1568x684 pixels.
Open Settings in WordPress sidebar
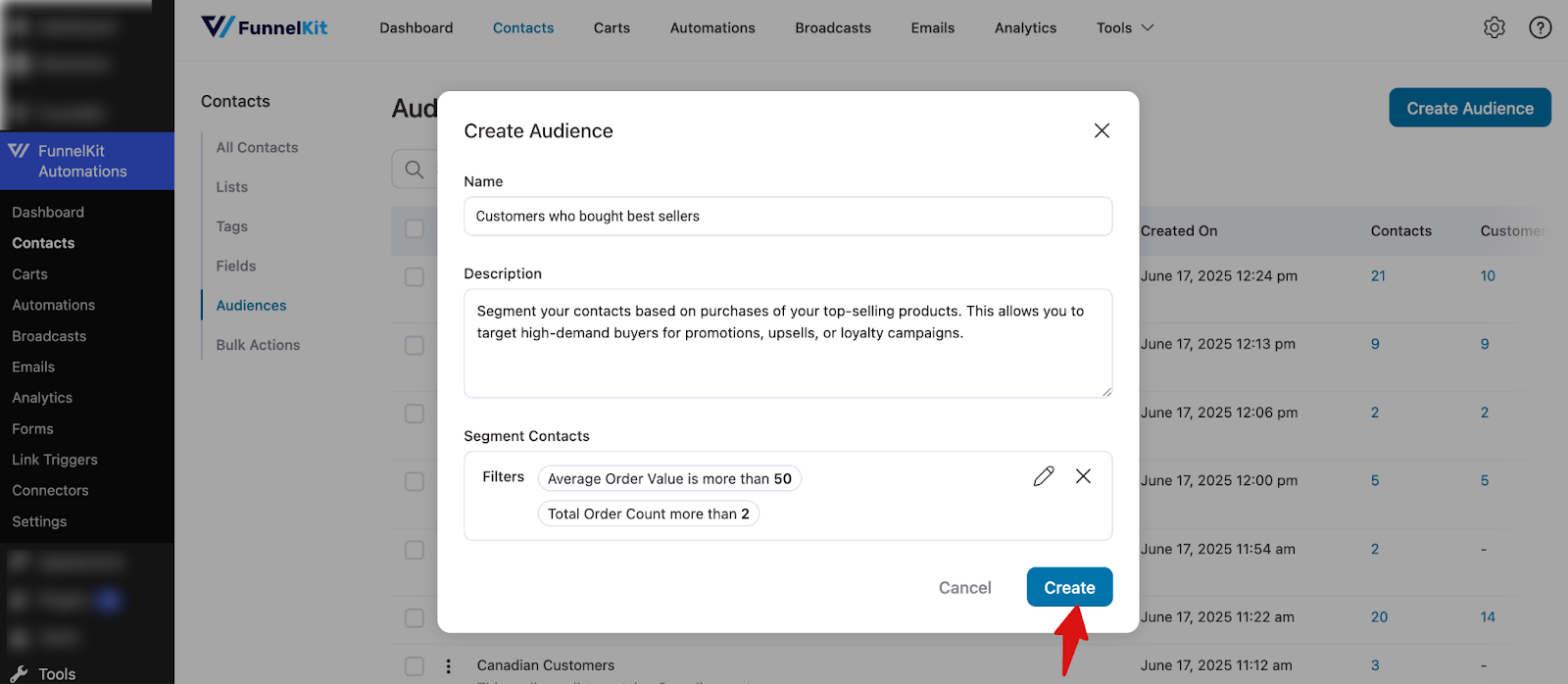[x=39, y=521]
